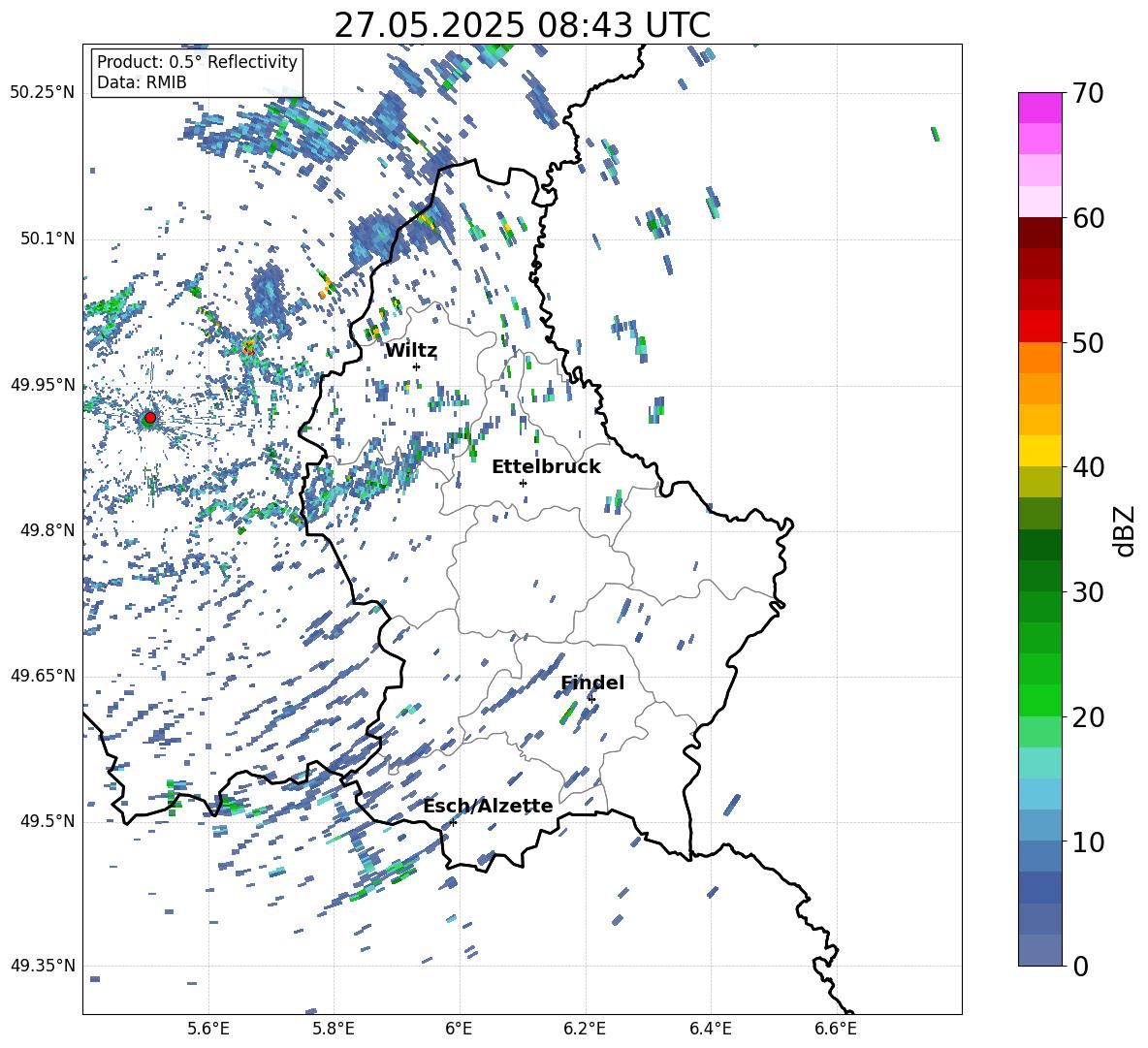This screenshot has height=1048, width=1148.
Task: Click the Esch/Alzette city label
Action: click(488, 806)
